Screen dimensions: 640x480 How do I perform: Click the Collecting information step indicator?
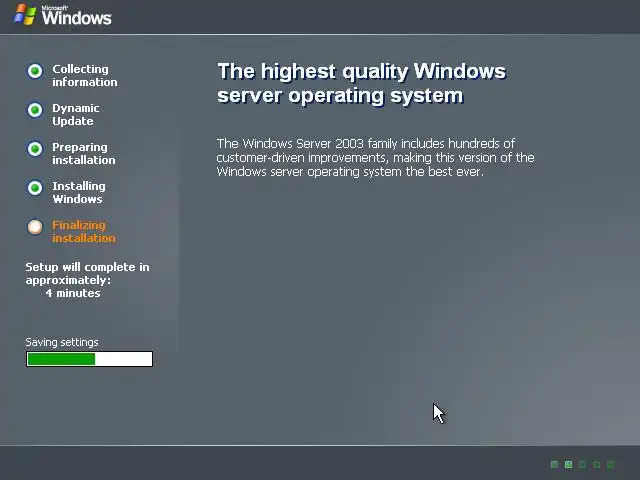click(35, 71)
